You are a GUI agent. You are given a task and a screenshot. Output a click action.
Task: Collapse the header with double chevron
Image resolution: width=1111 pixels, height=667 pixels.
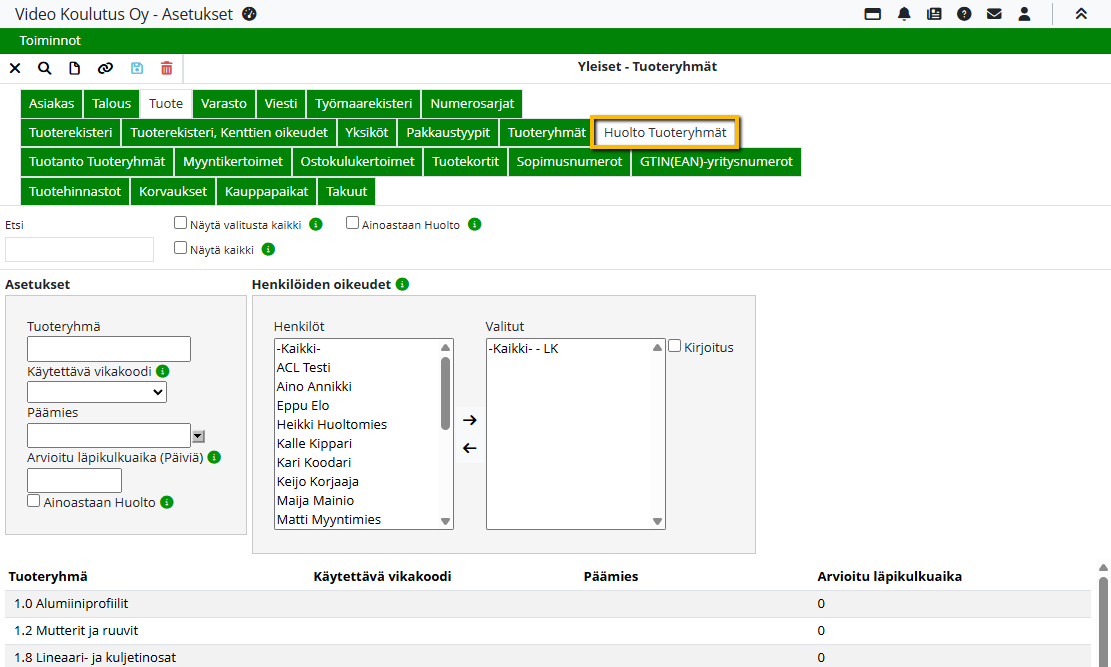pos(1081,14)
